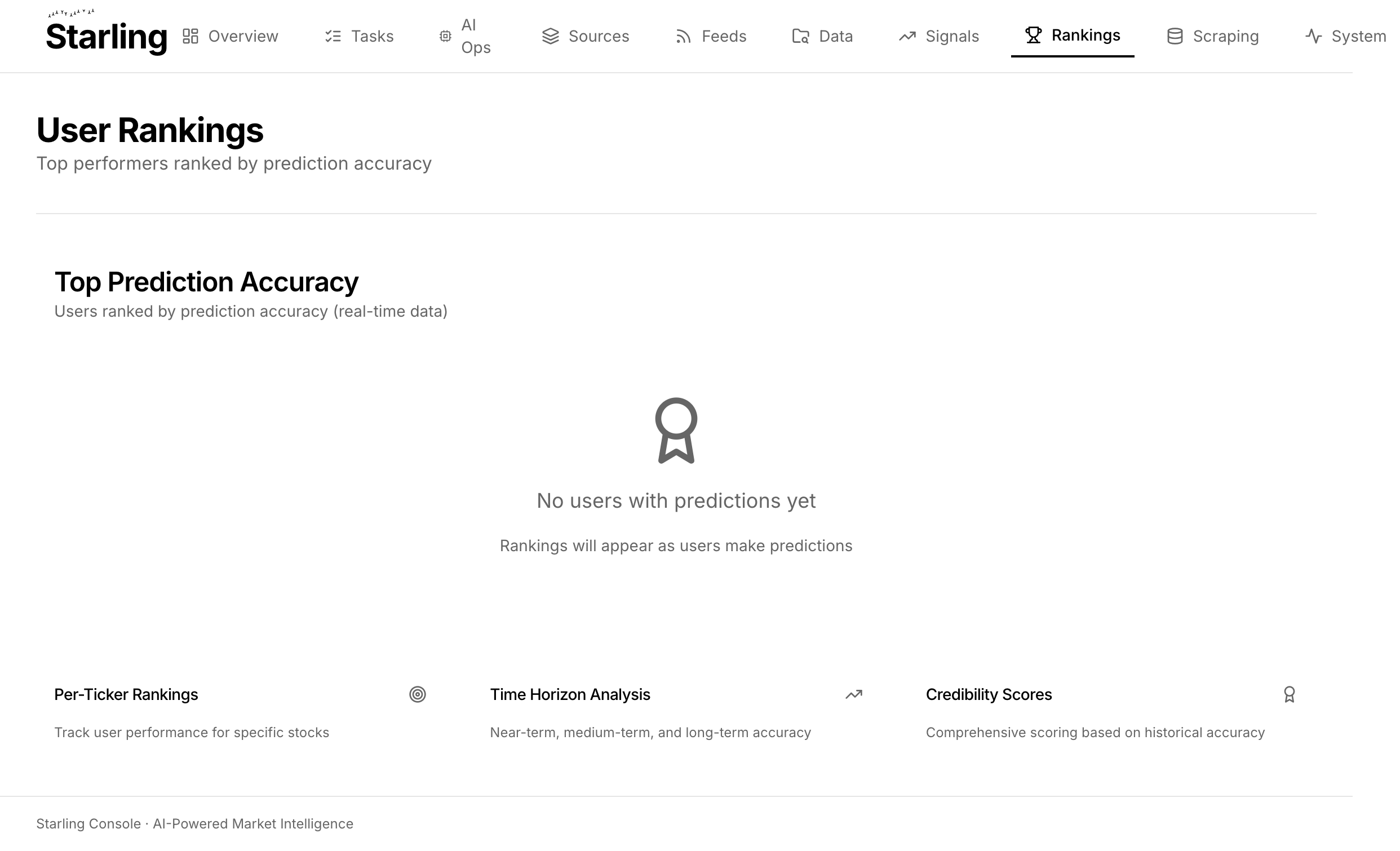This screenshot has width=1400, height=851.
Task: Open the Feeds tab
Action: 723,37
